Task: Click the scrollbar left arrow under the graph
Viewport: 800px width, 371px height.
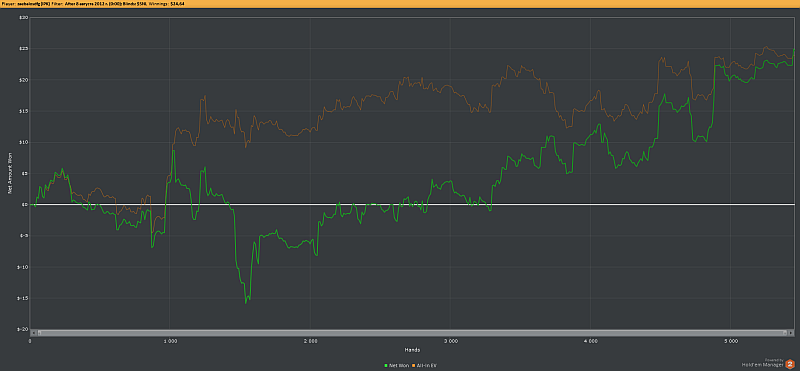Action: [x=33, y=333]
